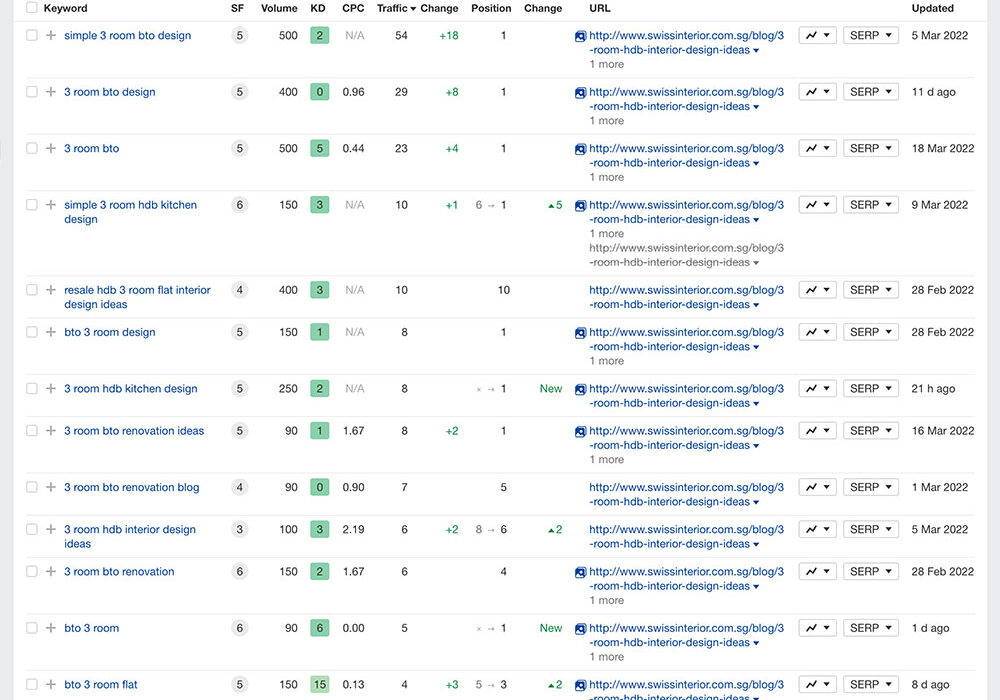Check the box for 'simple 3 room hdb kitchen design'
Screen dimensions: 1000x700
click(x=32, y=205)
